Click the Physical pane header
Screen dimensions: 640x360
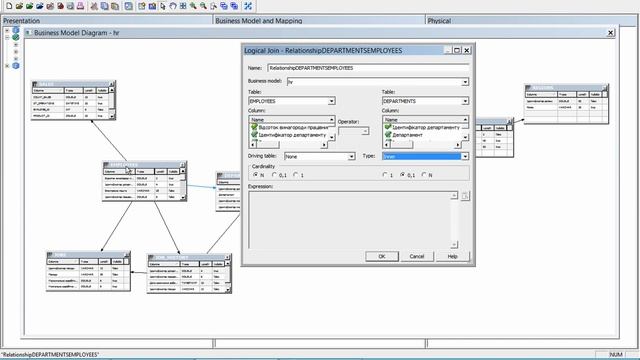coord(531,20)
